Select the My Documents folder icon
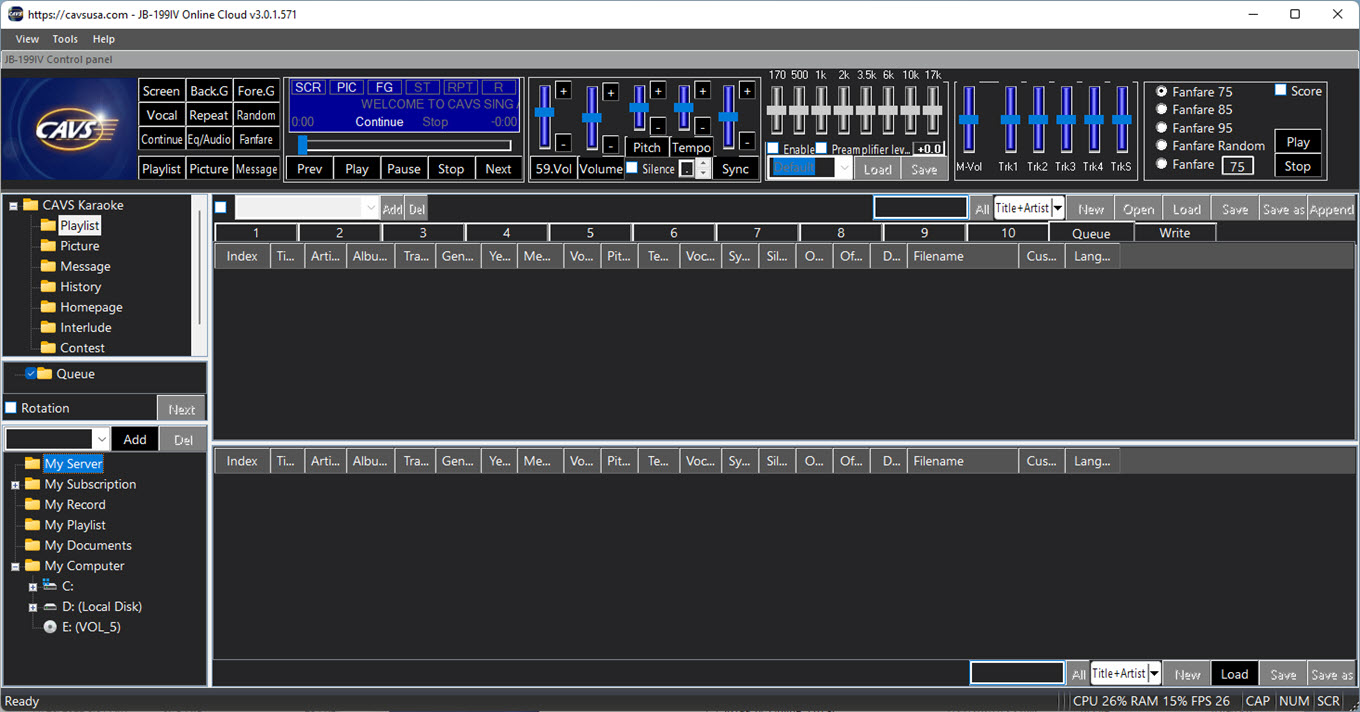This screenshot has height=712, width=1360. (32, 546)
